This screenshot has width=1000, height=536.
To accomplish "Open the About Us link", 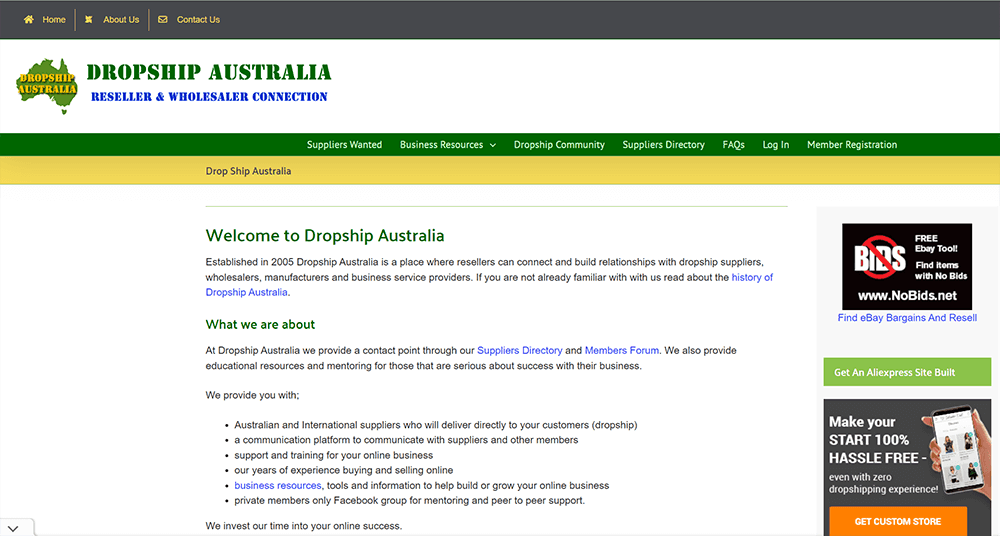I will pyautogui.click(x=121, y=20).
